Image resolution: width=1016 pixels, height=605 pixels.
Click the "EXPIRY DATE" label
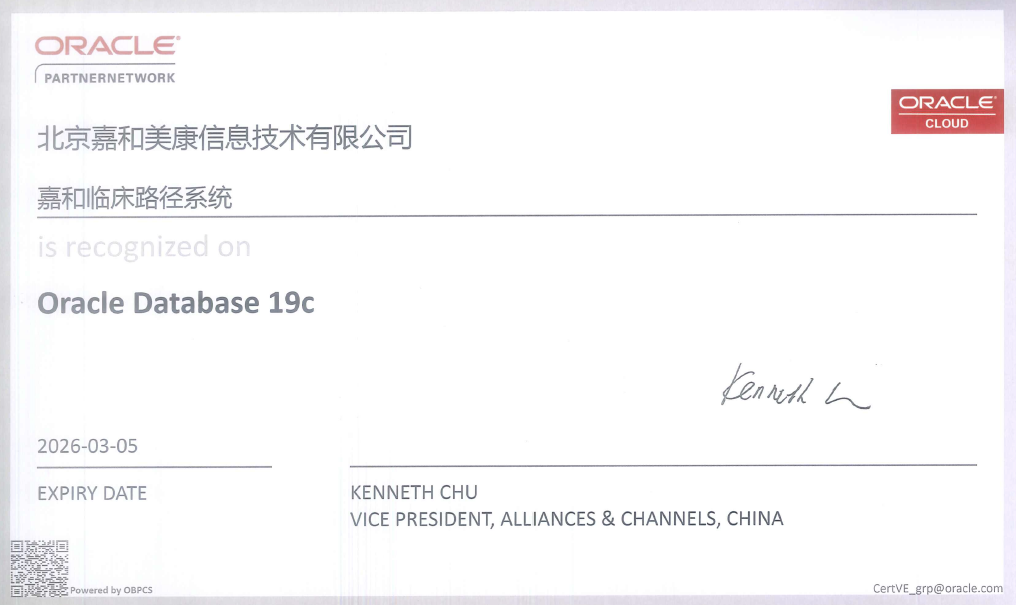pyautogui.click(x=92, y=493)
